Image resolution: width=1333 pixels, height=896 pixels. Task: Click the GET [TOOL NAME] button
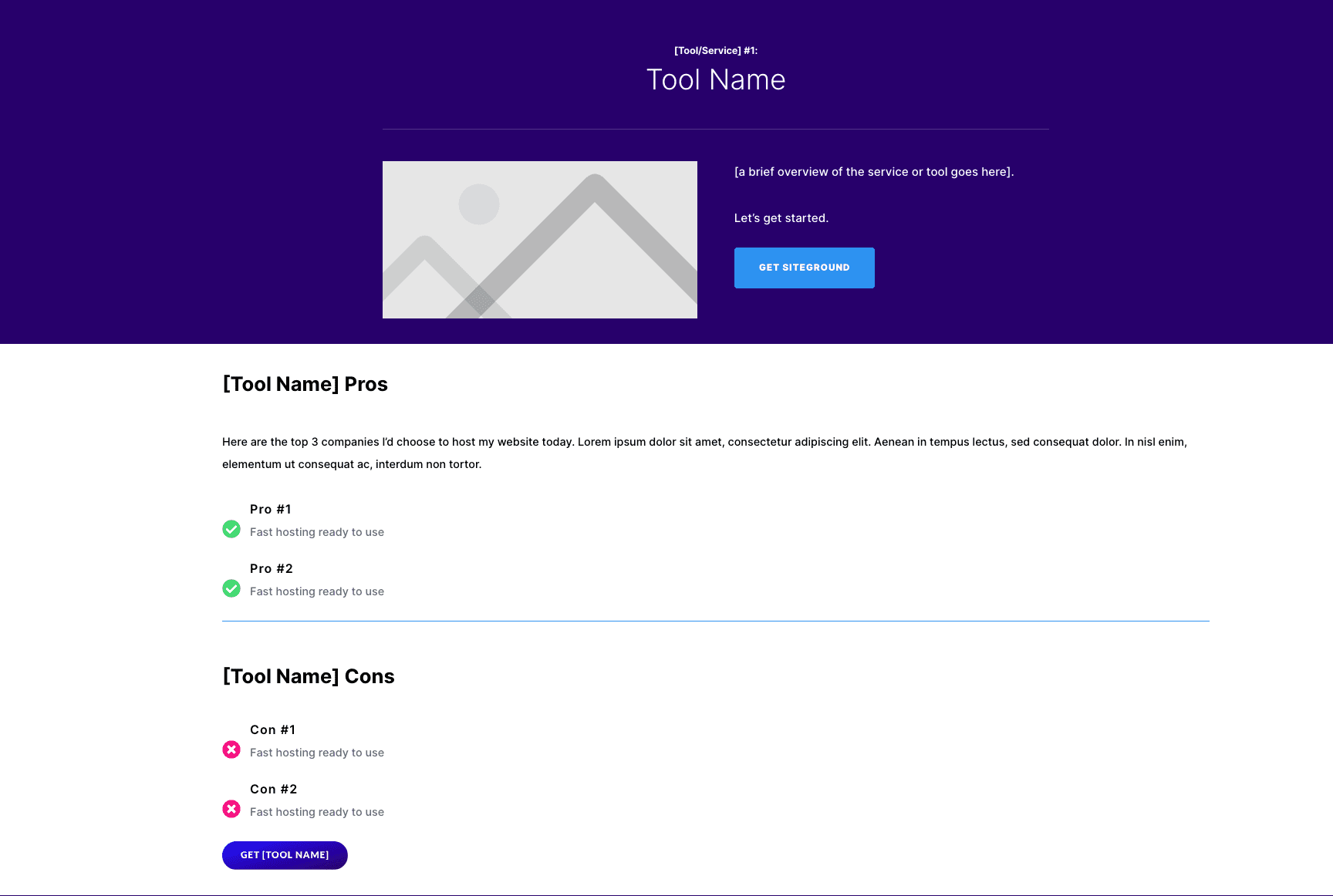[284, 854]
